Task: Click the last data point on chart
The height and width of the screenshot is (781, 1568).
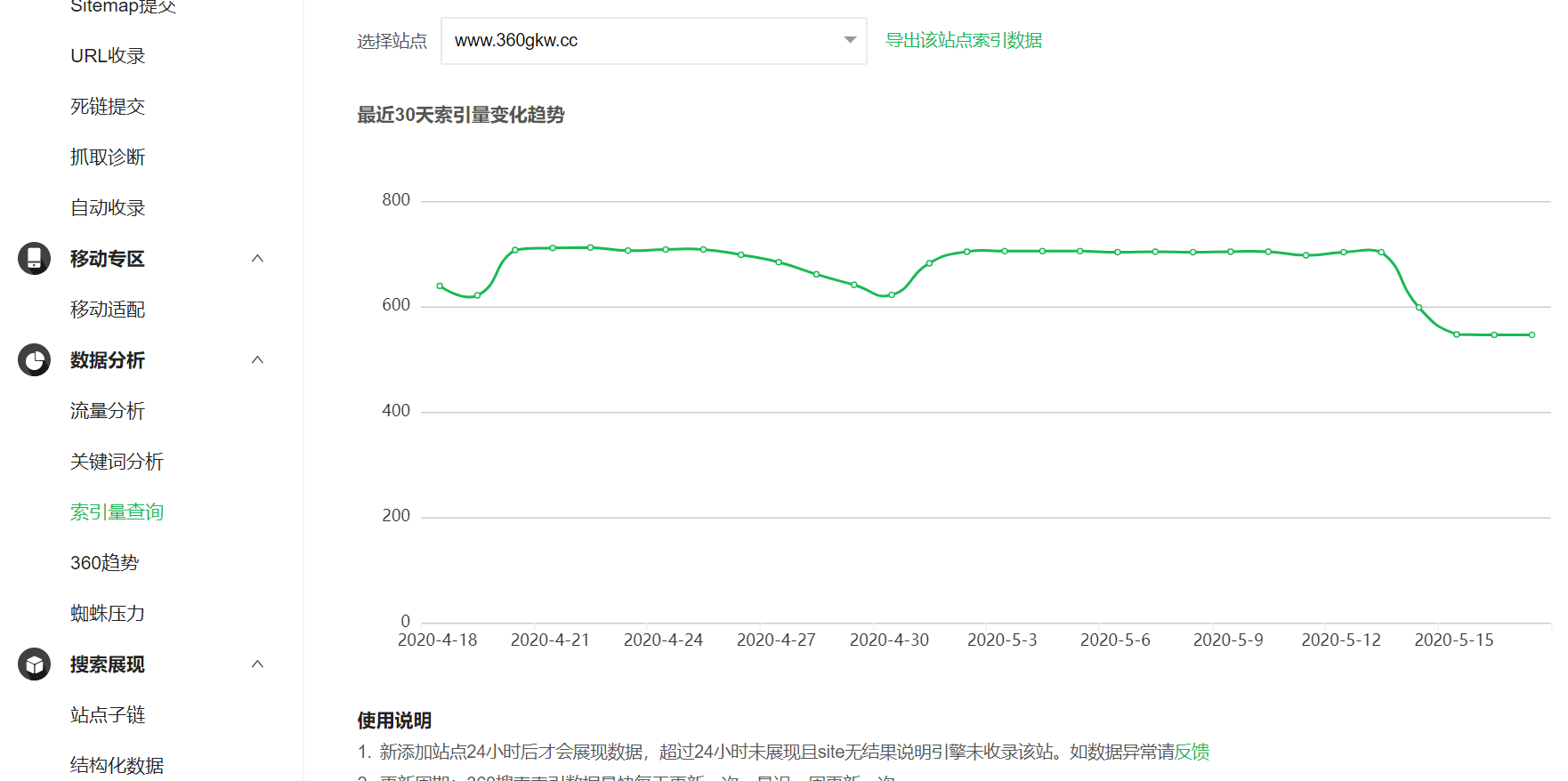Action: pos(1532,335)
